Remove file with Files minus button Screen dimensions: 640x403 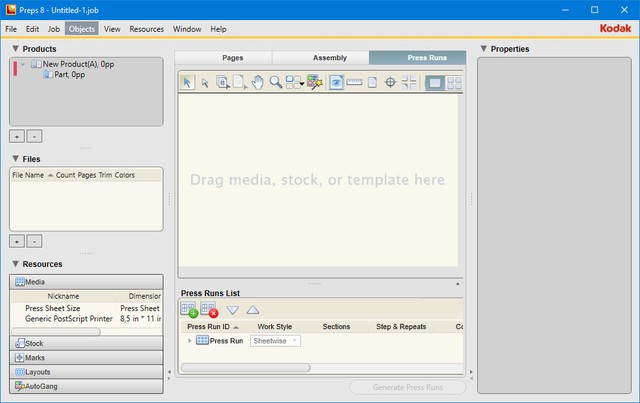pos(34,241)
